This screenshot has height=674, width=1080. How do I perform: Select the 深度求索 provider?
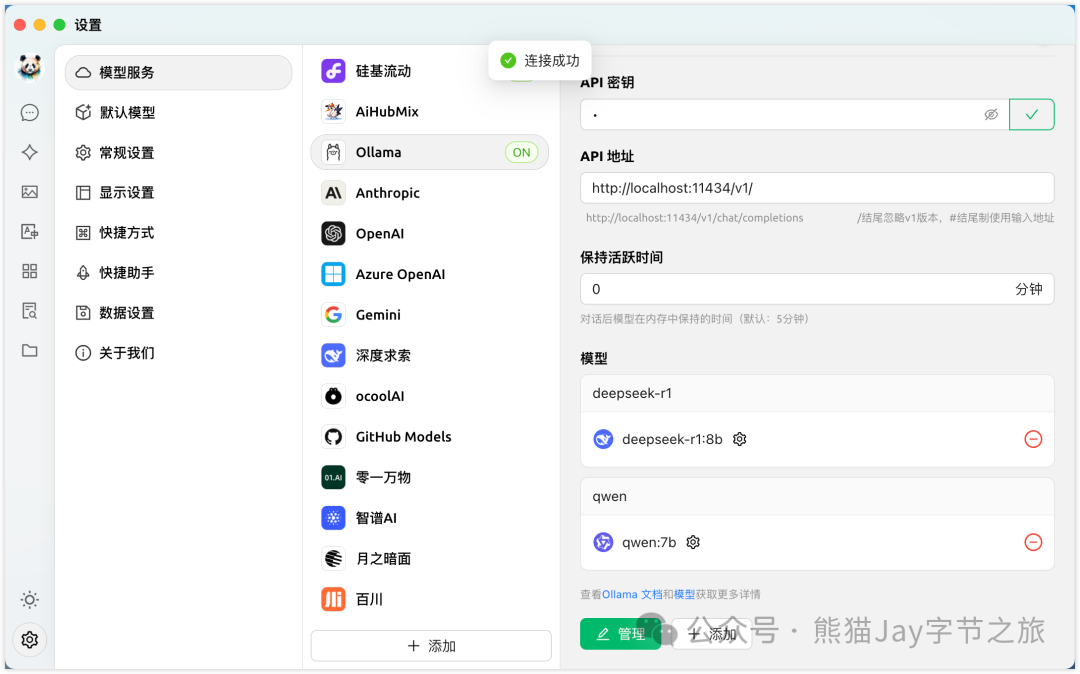click(x=429, y=355)
